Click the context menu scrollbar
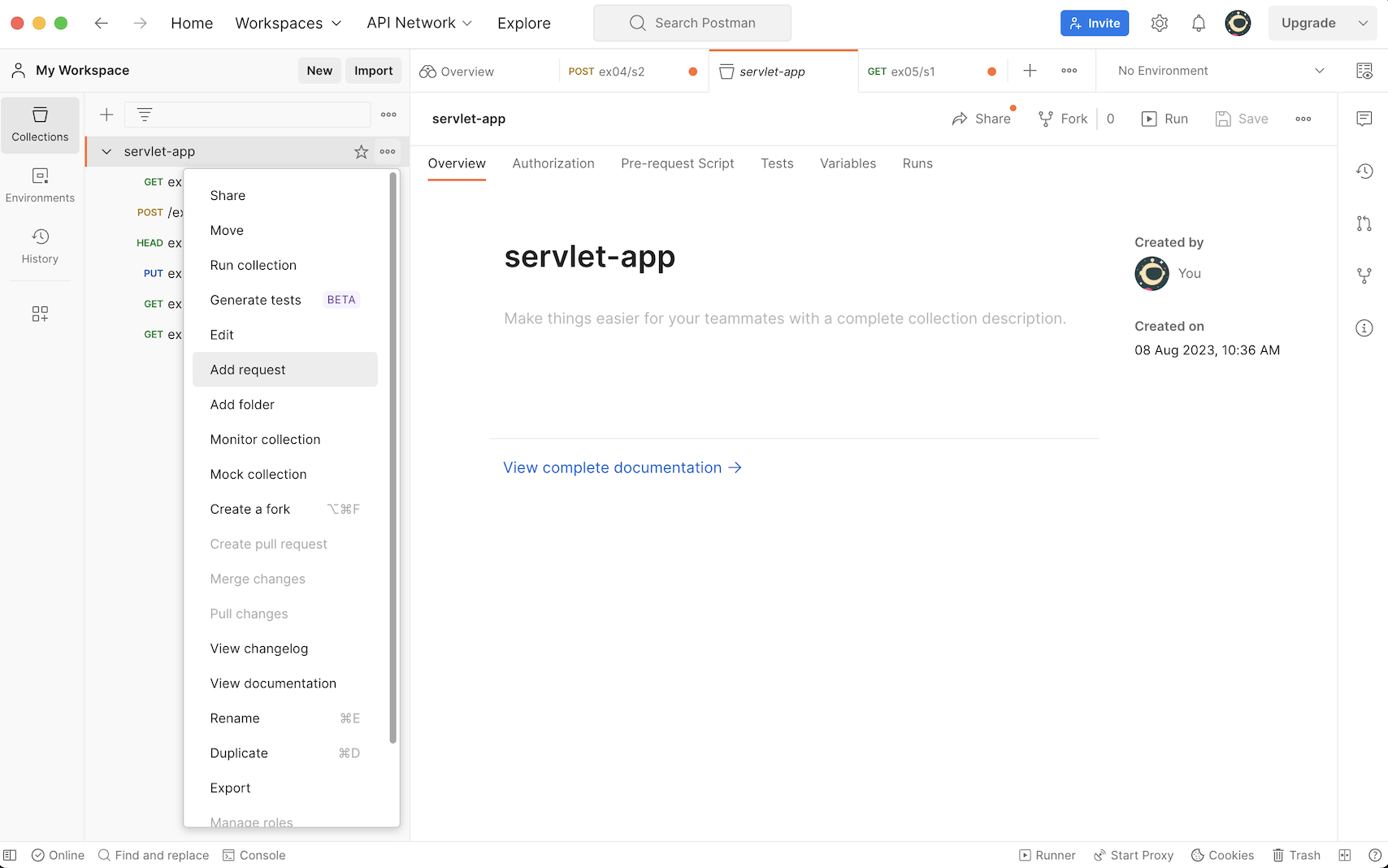 click(393, 458)
